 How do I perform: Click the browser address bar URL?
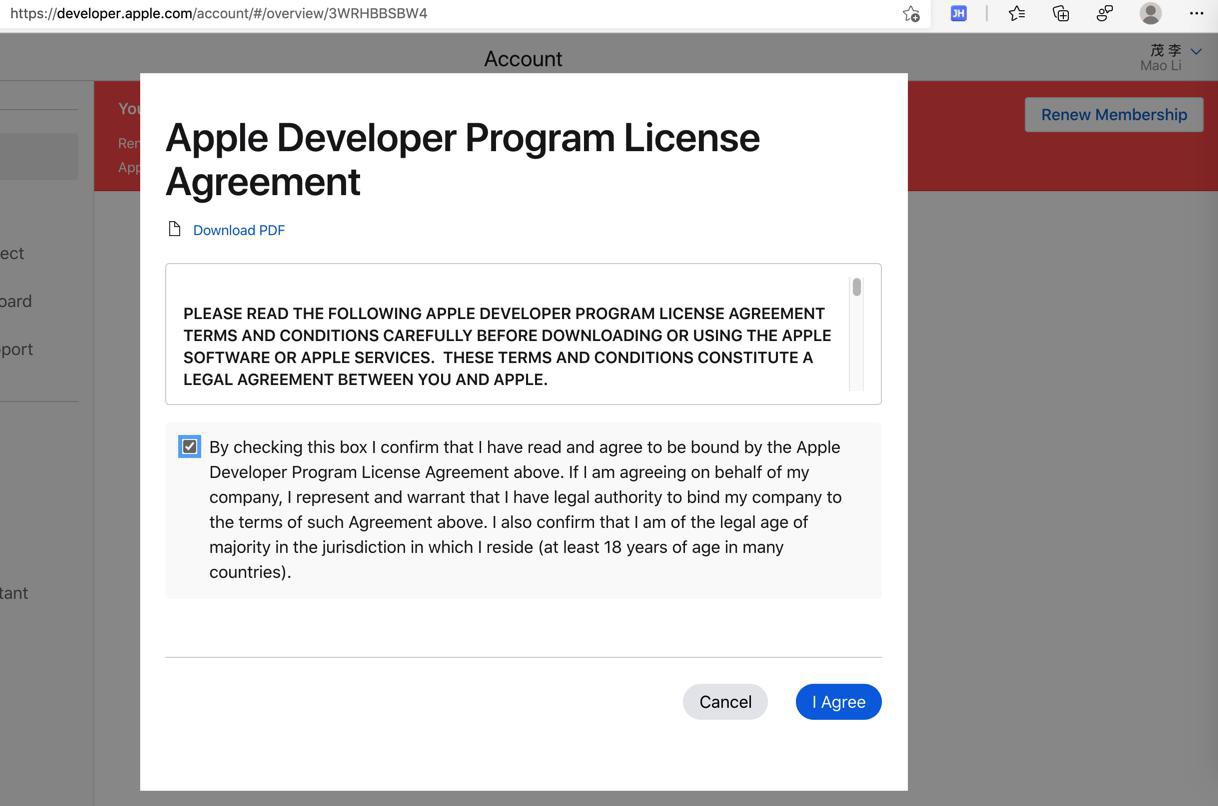[x=219, y=13]
